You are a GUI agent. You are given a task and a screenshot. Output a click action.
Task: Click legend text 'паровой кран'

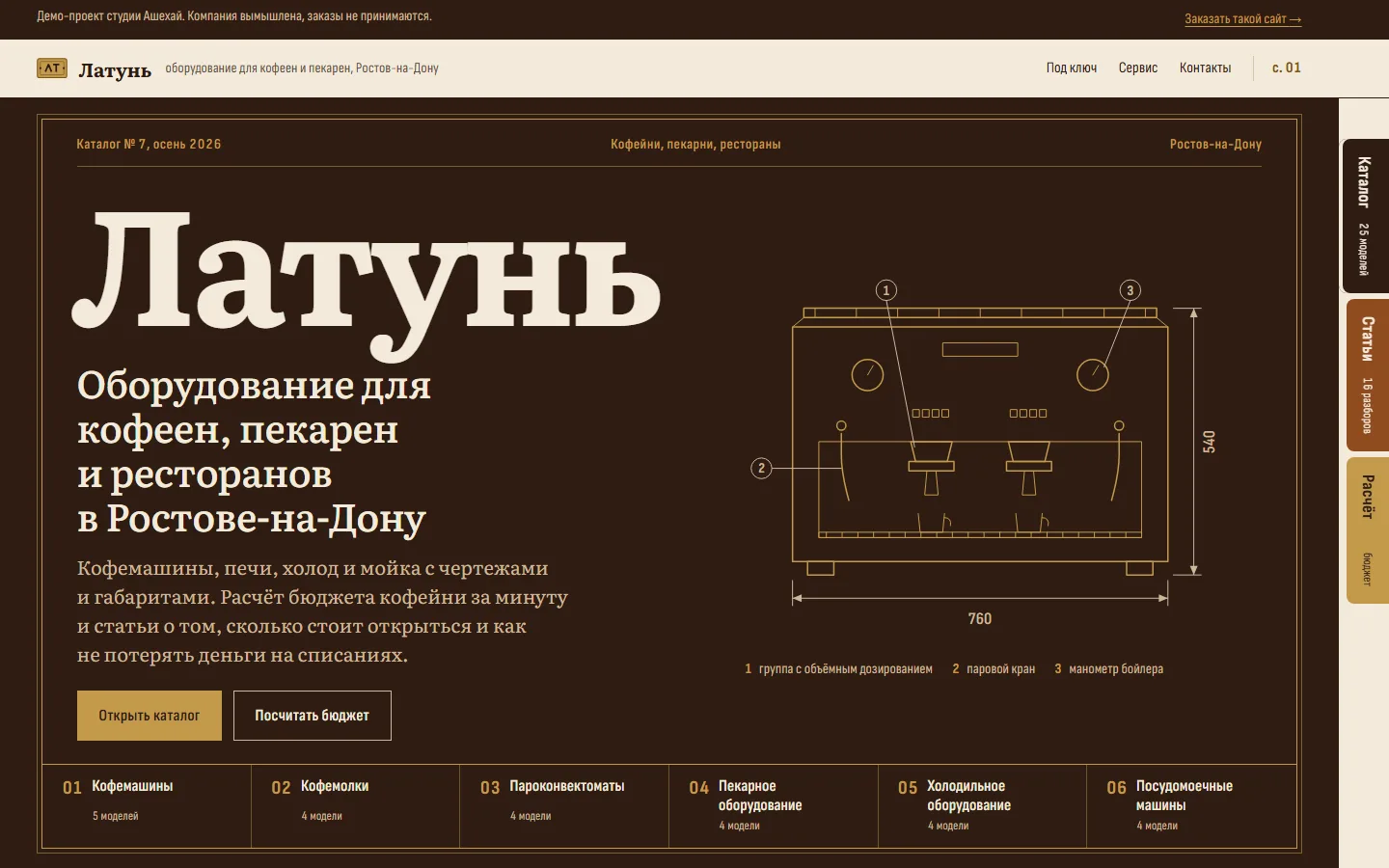click(x=1000, y=669)
